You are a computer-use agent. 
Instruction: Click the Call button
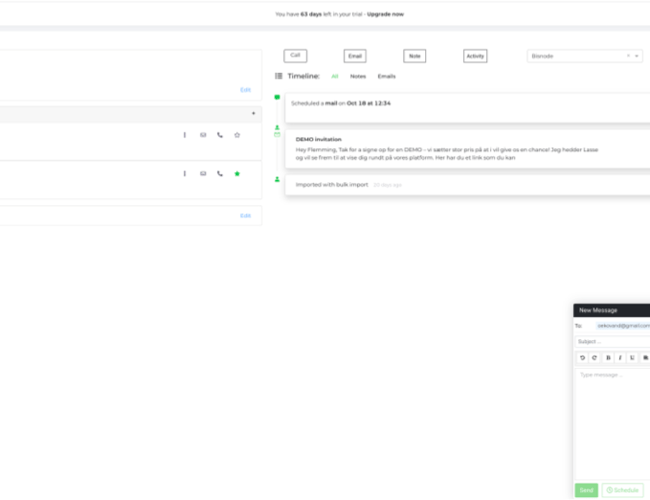coord(295,56)
